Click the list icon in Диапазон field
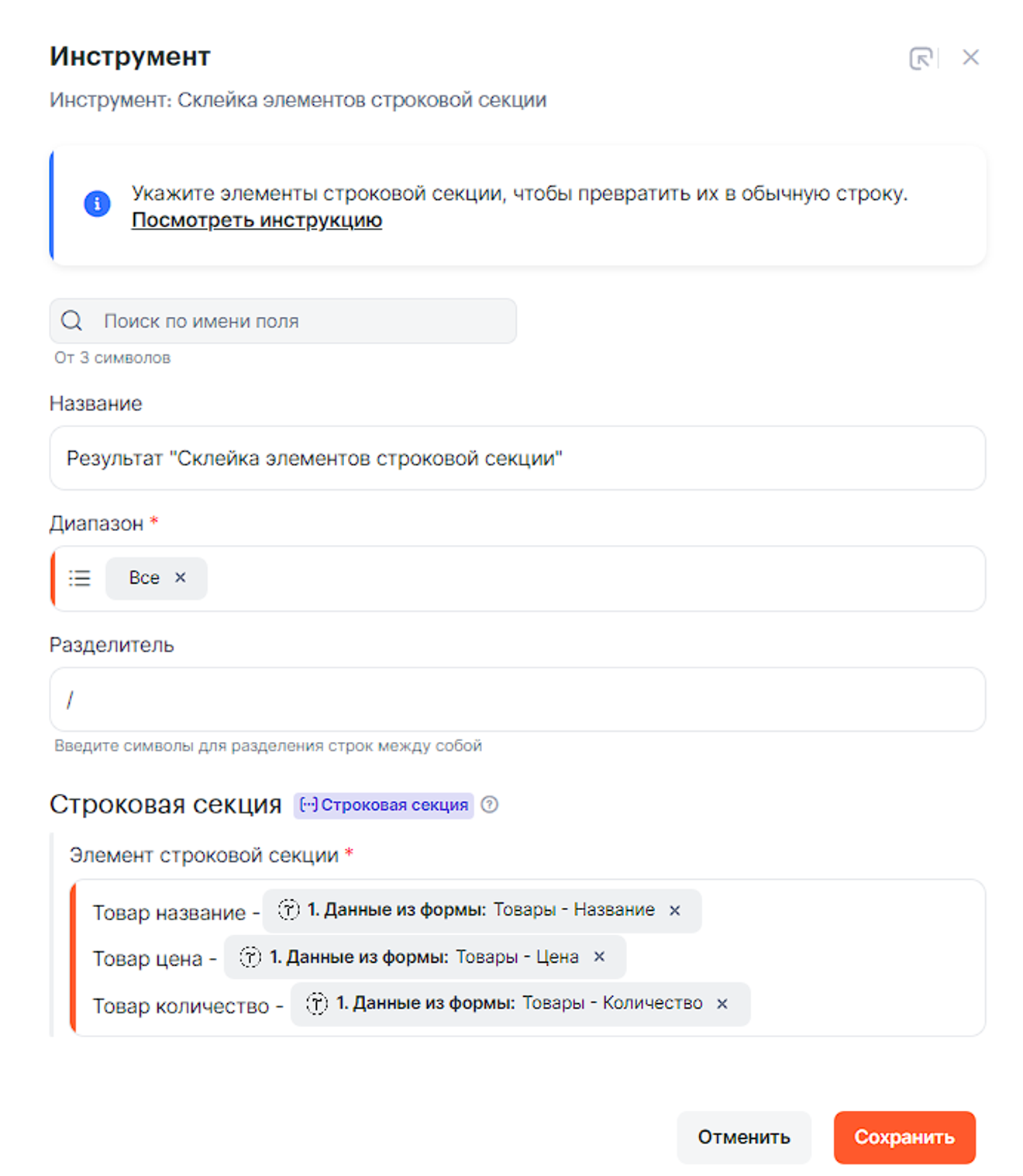Screen dimensions: 1023x1176 tap(80, 578)
